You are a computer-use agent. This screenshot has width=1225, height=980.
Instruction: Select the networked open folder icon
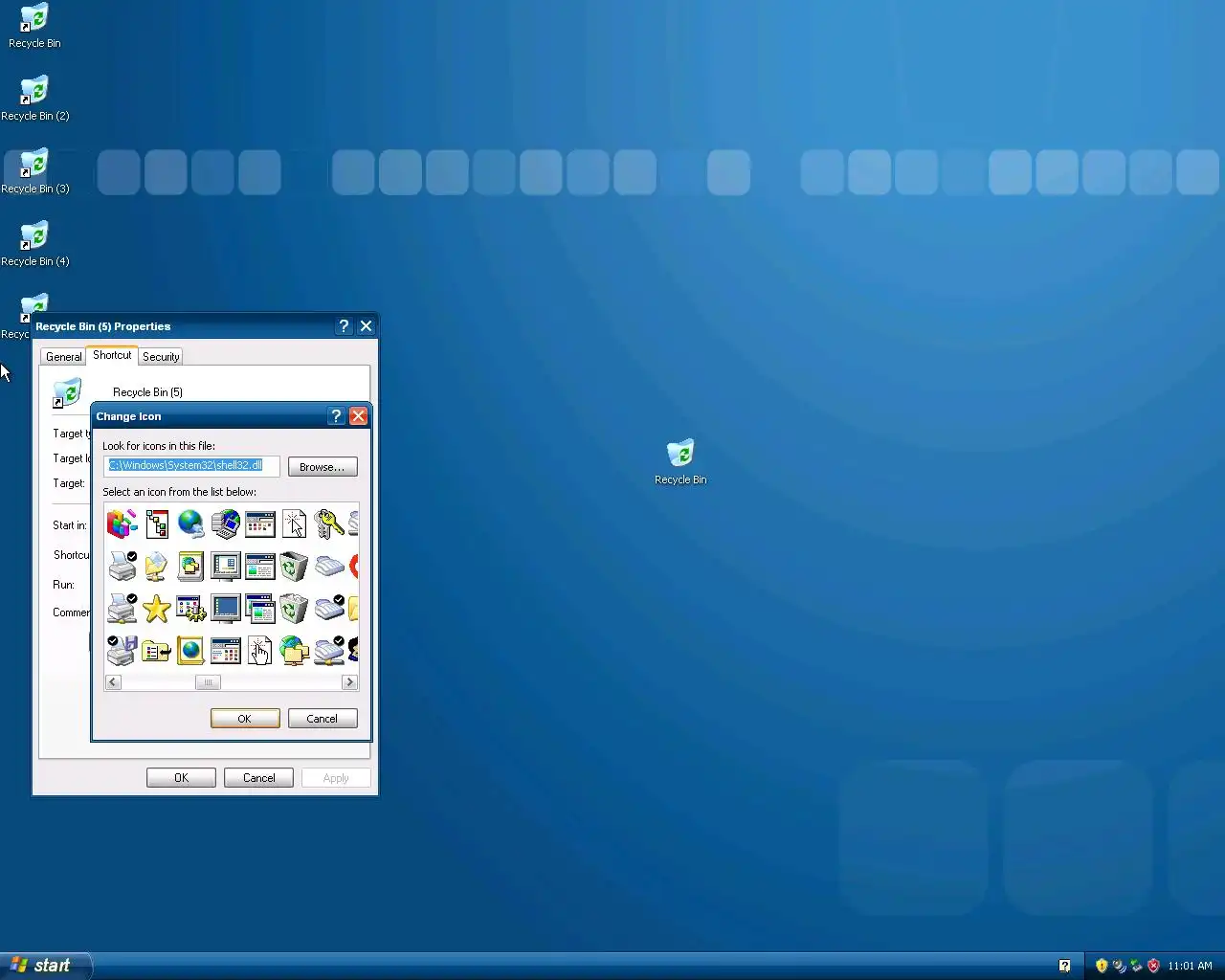(156, 567)
